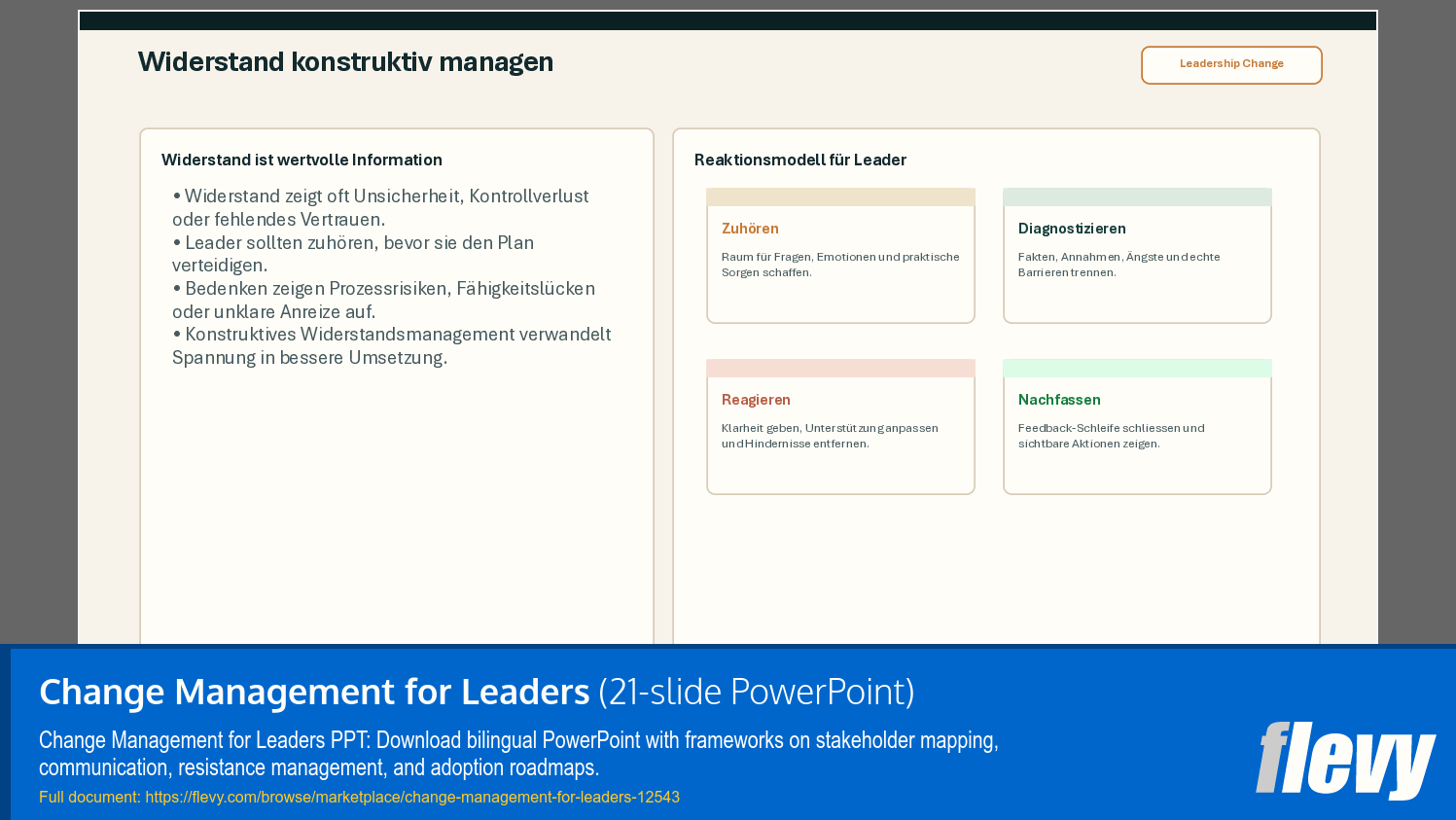
Task: Click the heading 'Widerstand ist wertvolle Information'
Action: 302,160
